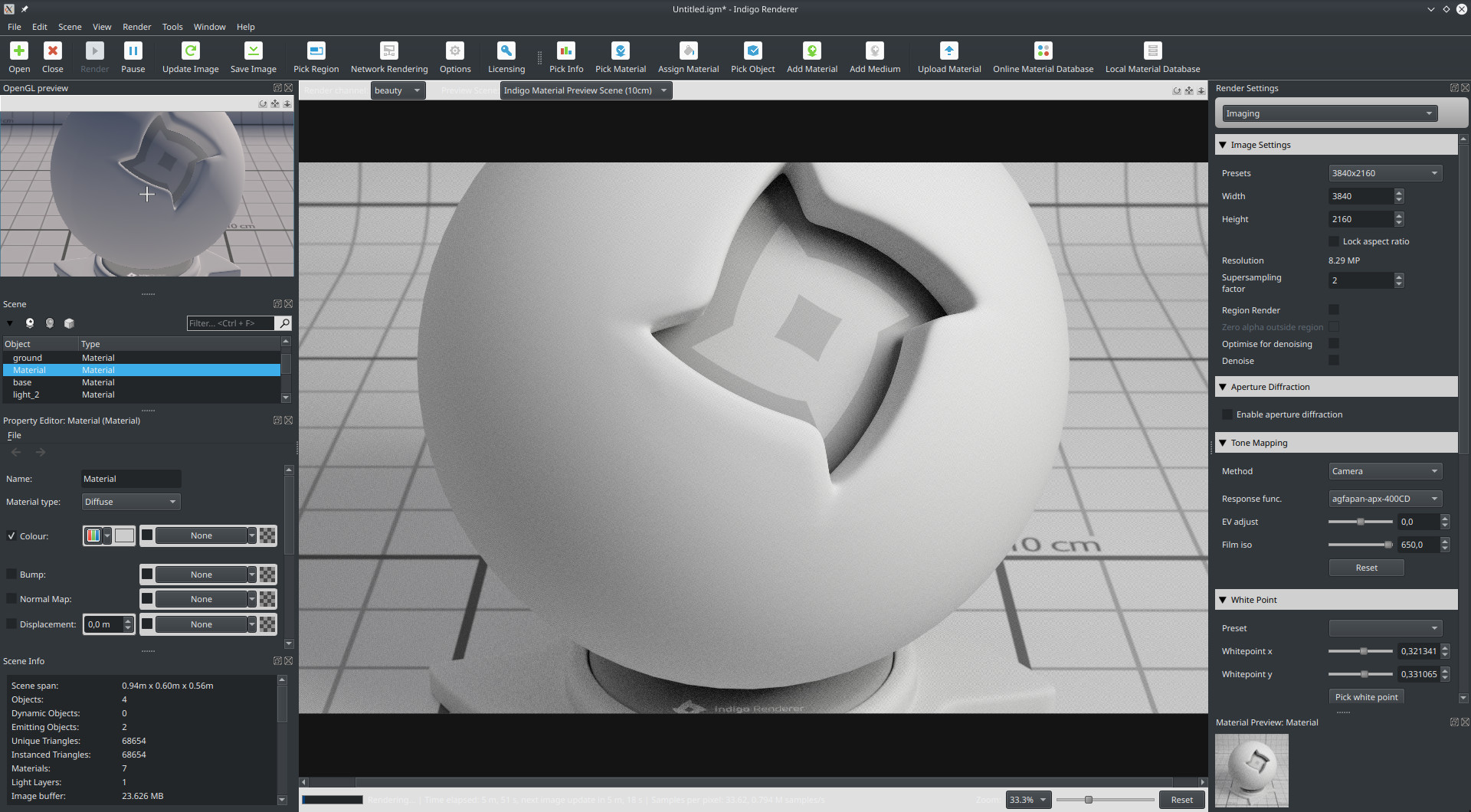
Task: Open the Imaging render settings dropdown
Action: tap(1329, 113)
